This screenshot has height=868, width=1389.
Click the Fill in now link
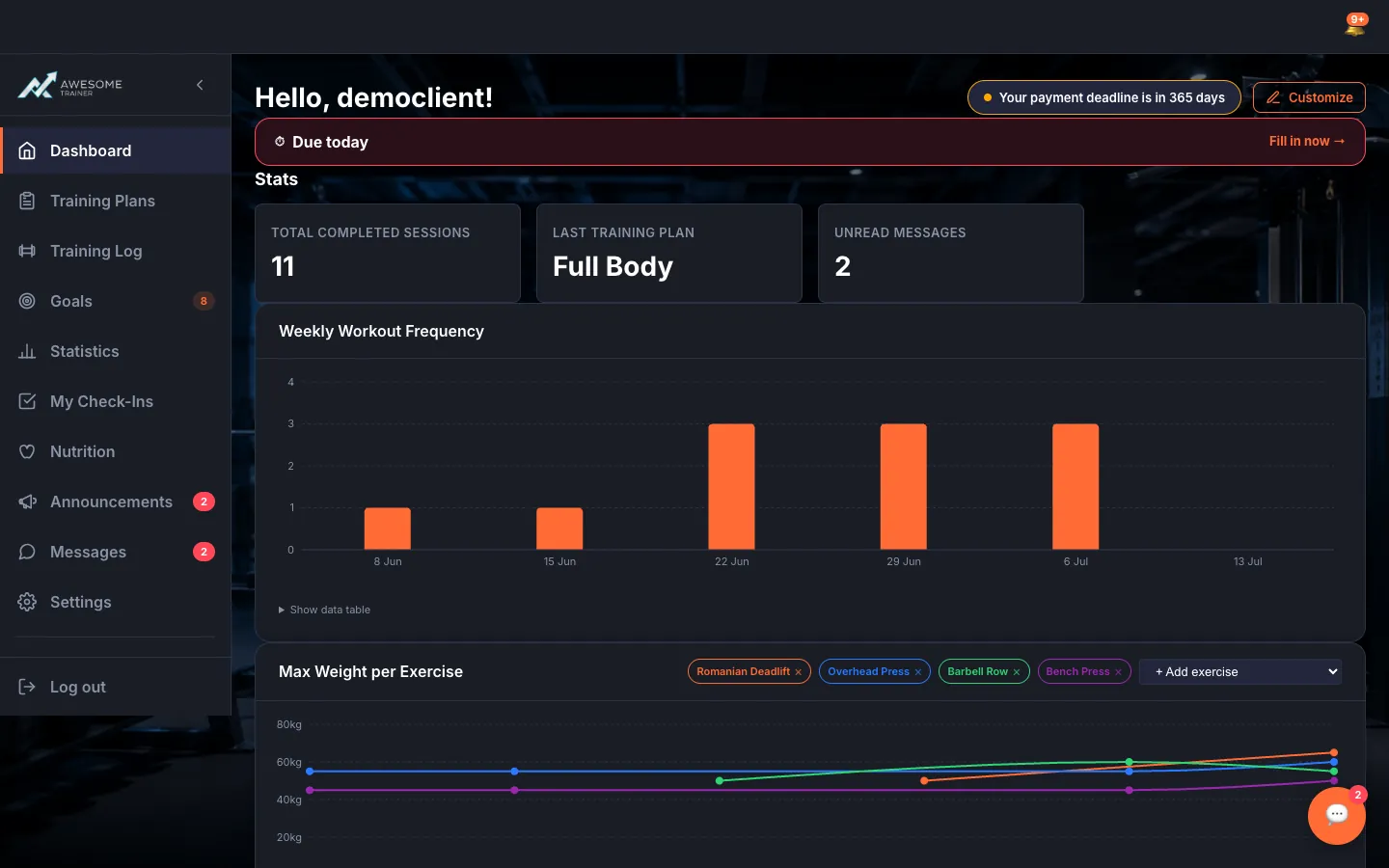pos(1307,141)
